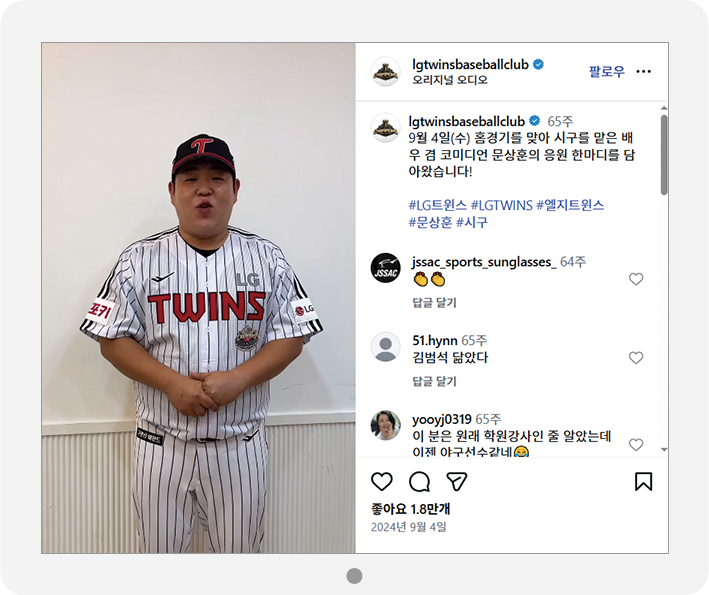Like 51.hynn comment heart
Screen dimensions: 709x595
pyautogui.click(x=636, y=358)
